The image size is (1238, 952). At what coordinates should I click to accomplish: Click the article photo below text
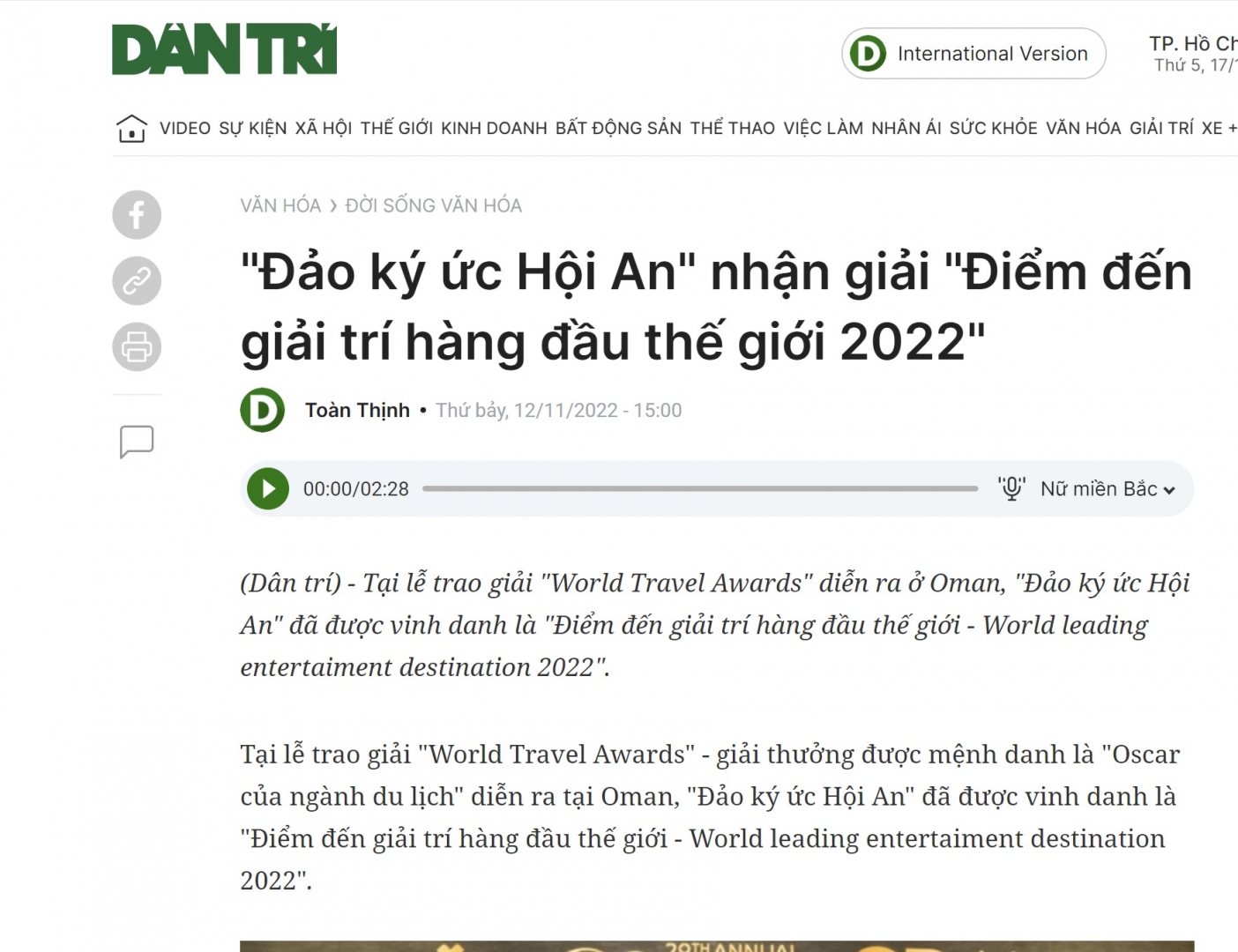click(x=717, y=947)
